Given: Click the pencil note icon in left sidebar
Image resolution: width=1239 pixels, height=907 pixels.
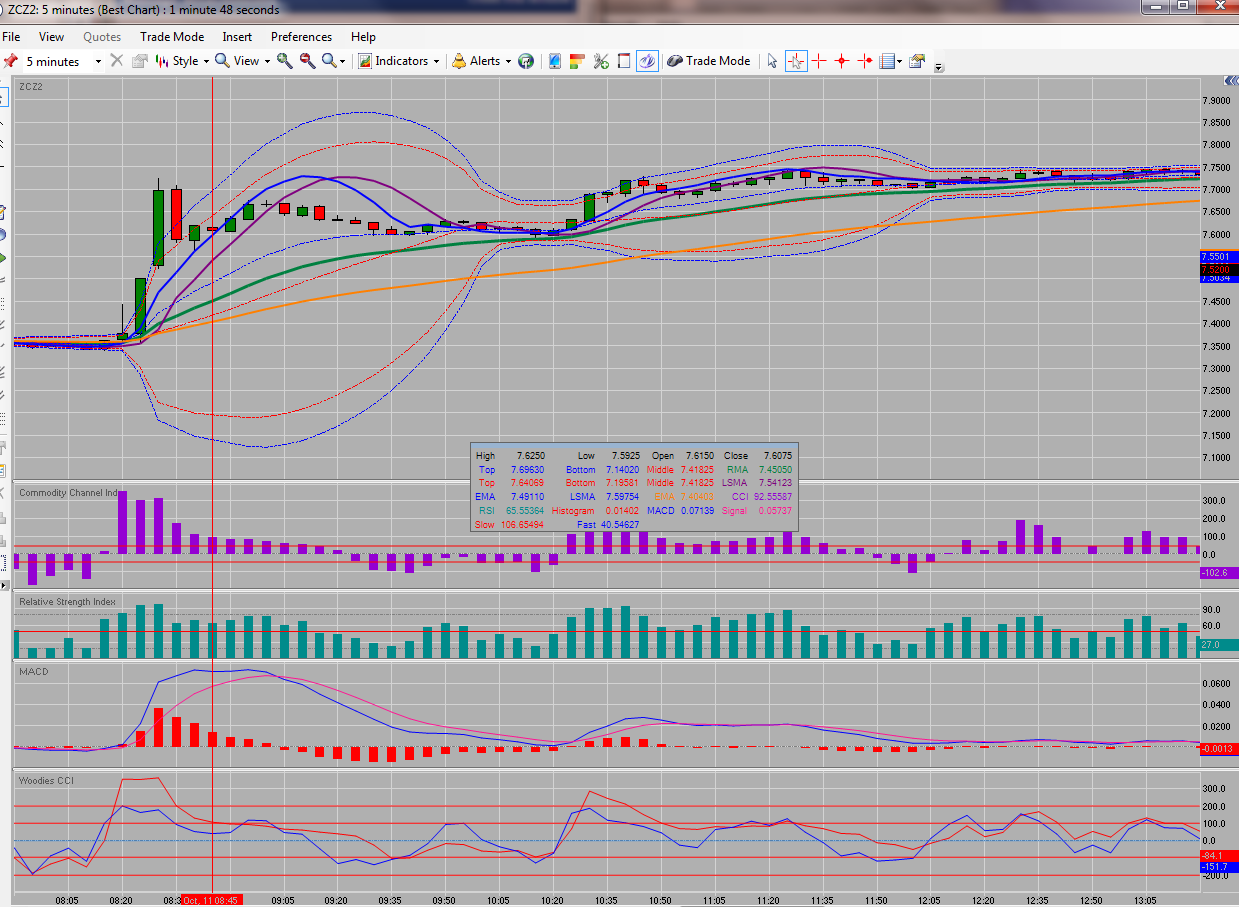Looking at the screenshot, I should pos(4,212).
